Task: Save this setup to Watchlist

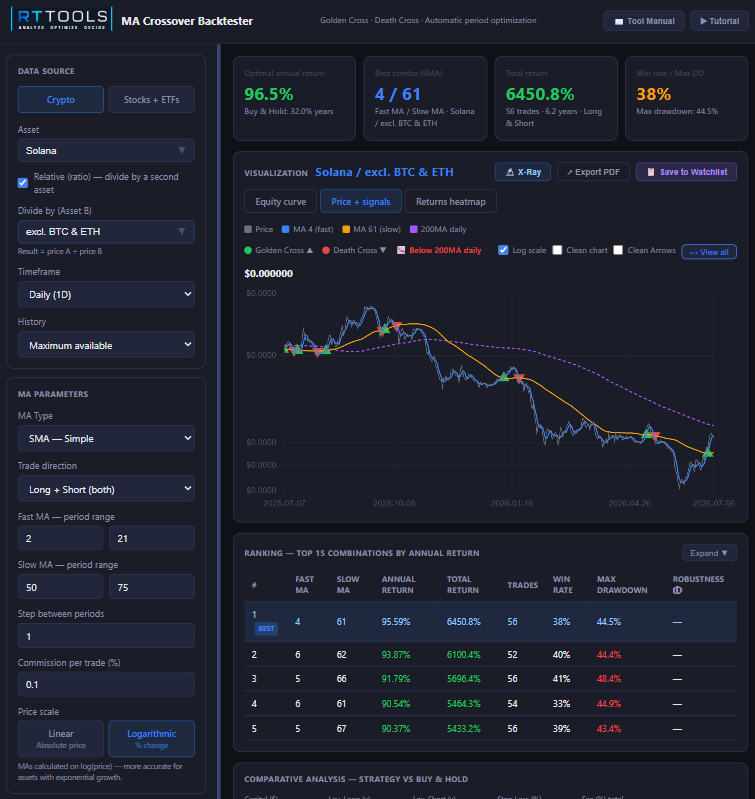Action: pyautogui.click(x=686, y=172)
